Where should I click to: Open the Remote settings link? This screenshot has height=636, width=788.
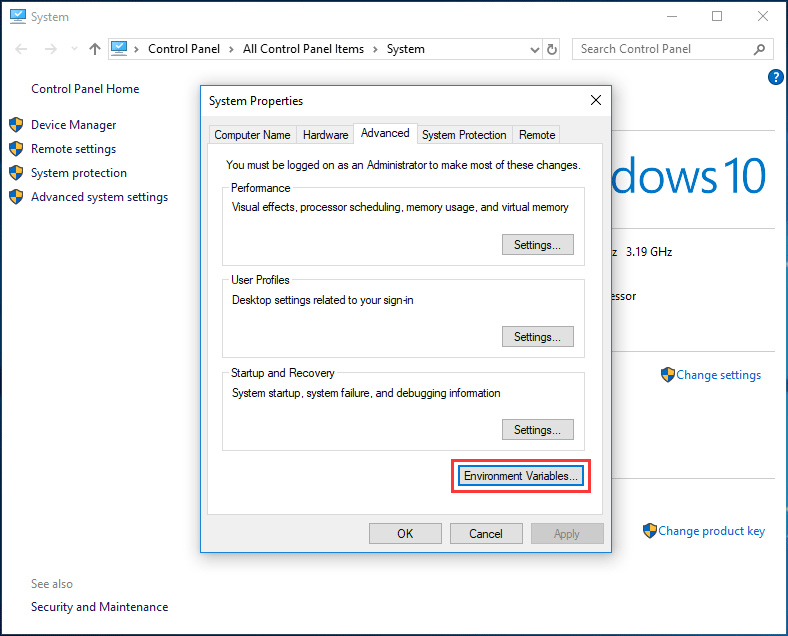(x=73, y=149)
